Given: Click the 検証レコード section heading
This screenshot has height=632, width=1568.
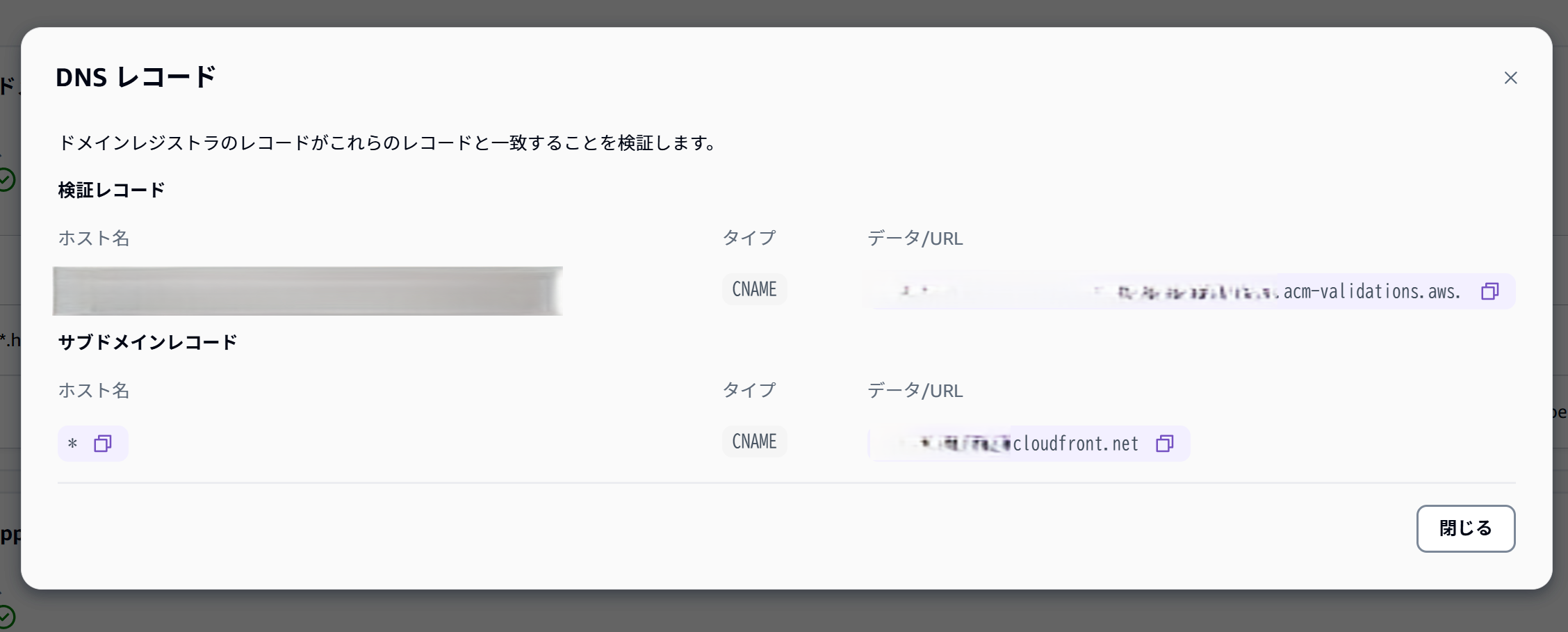Looking at the screenshot, I should [111, 190].
